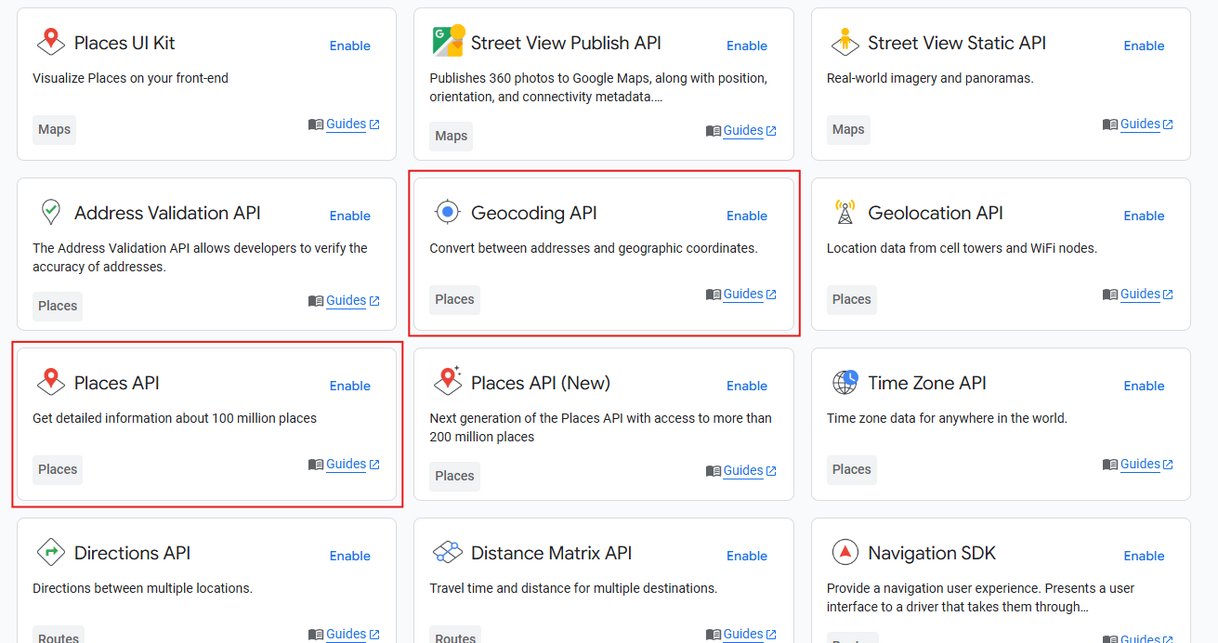This screenshot has height=643, width=1218.
Task: Enable the Geolocation API
Action: (x=1144, y=216)
